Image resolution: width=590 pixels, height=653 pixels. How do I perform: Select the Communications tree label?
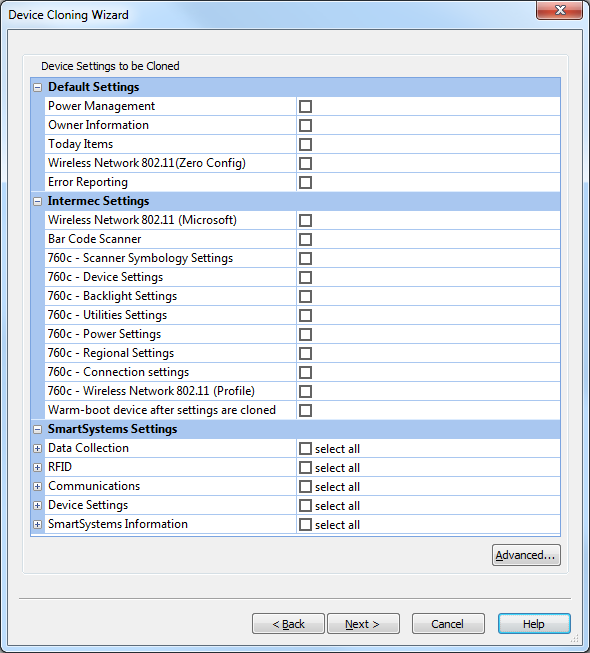94,486
